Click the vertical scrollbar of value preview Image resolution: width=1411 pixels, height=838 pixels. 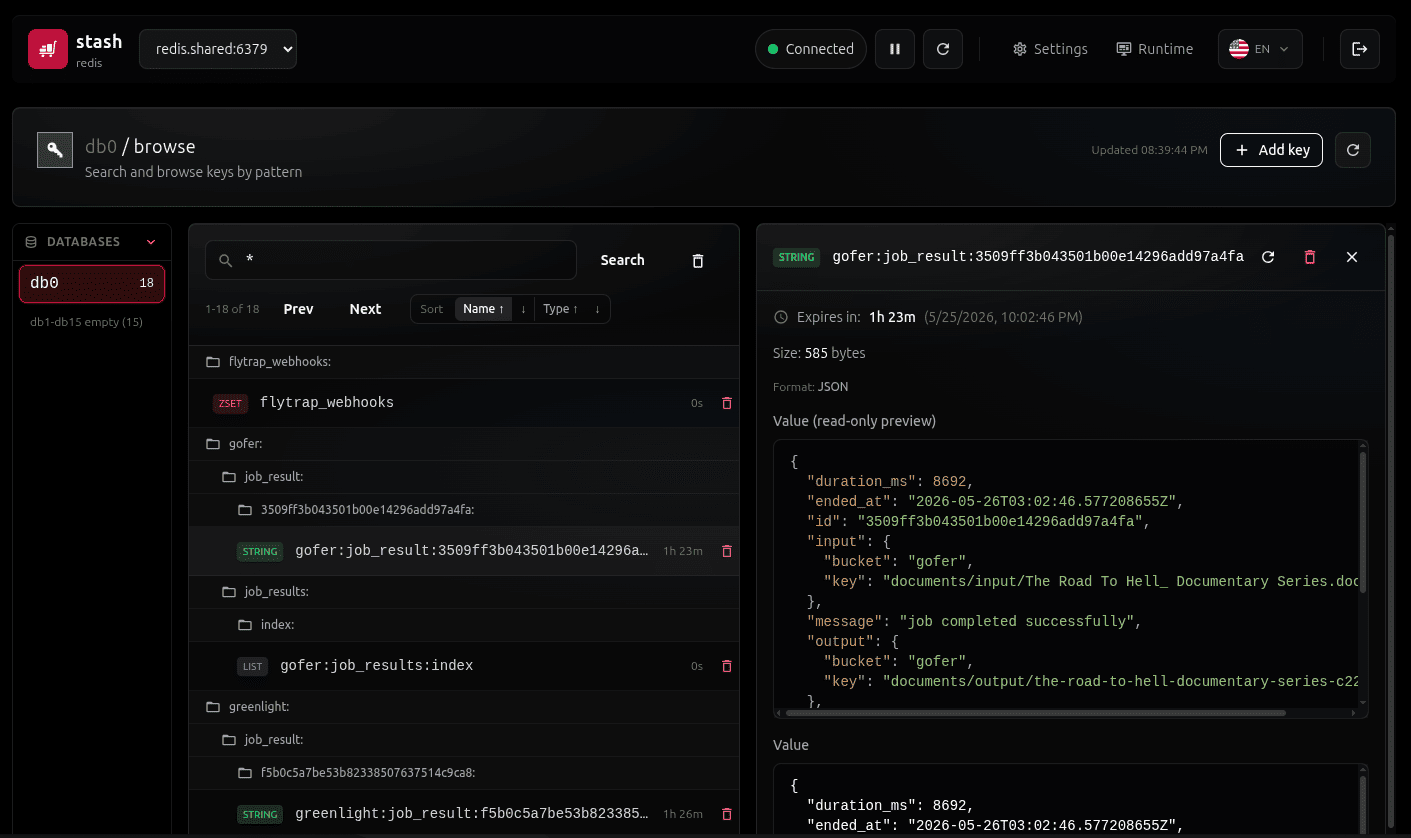1362,520
